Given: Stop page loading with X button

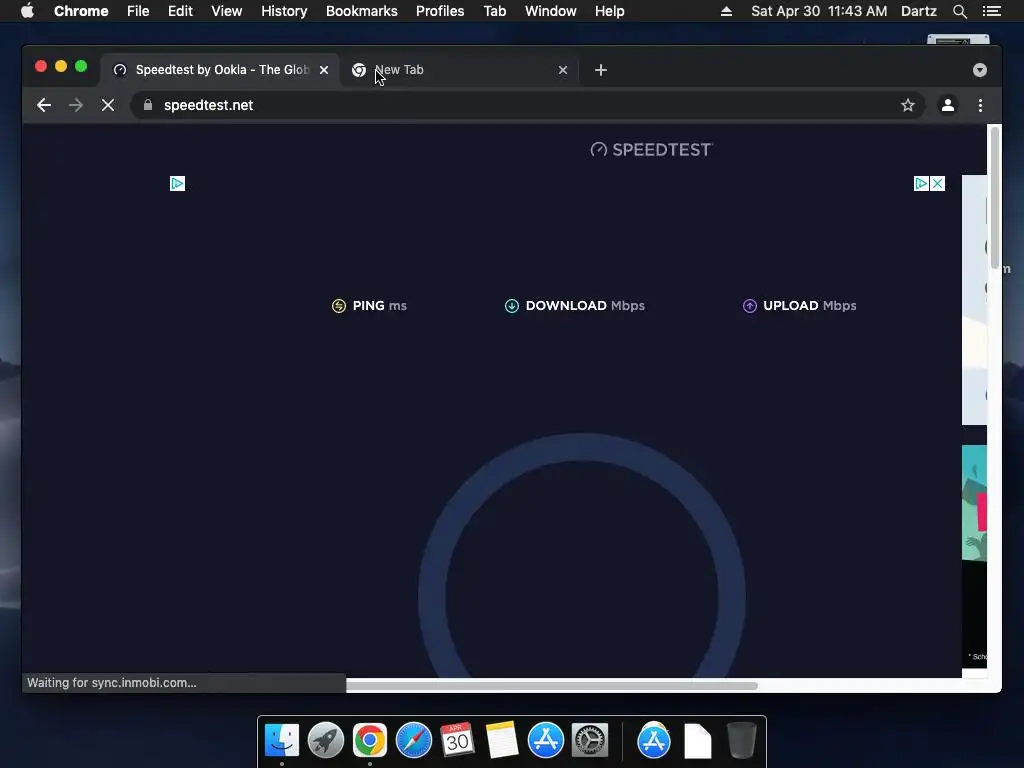Looking at the screenshot, I should 108,105.
